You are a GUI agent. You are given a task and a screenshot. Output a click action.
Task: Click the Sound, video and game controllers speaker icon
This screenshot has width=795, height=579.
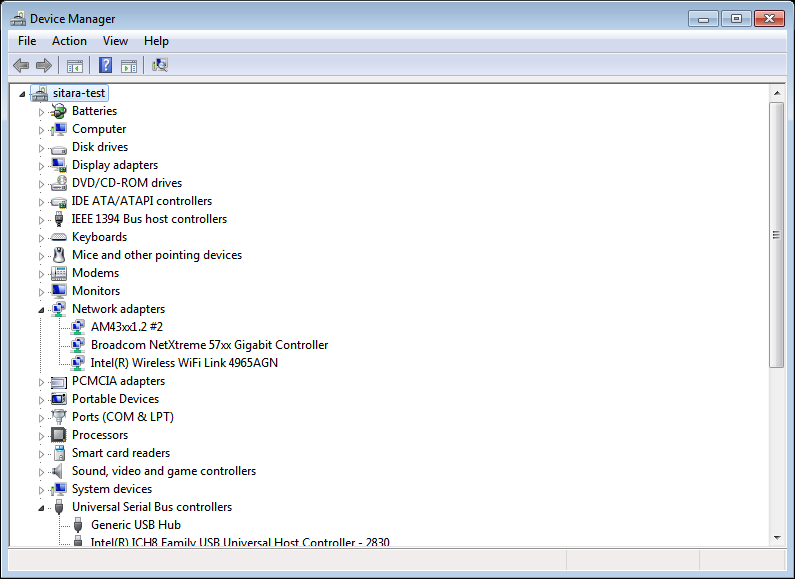click(58, 471)
